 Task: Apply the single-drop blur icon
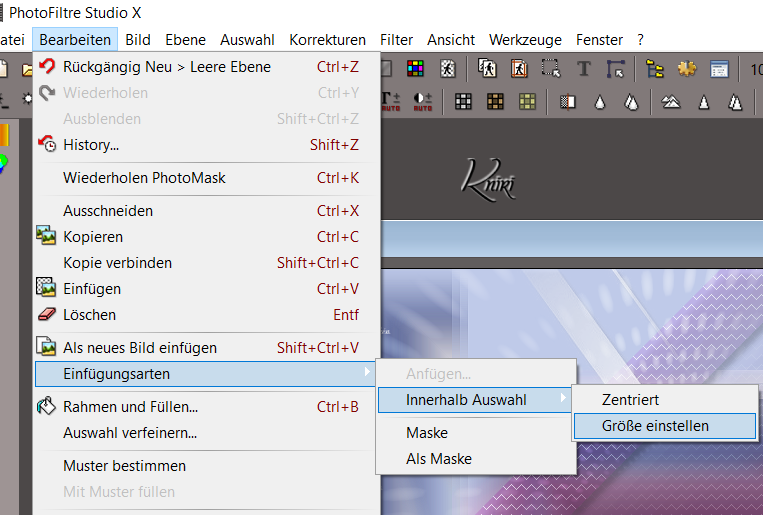point(600,102)
